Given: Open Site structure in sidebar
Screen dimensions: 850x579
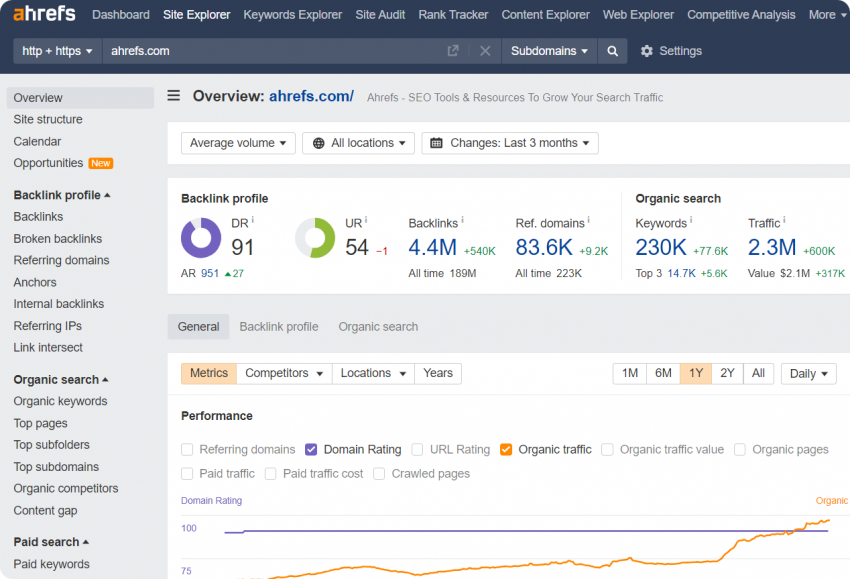Looking at the screenshot, I should 48,119.
